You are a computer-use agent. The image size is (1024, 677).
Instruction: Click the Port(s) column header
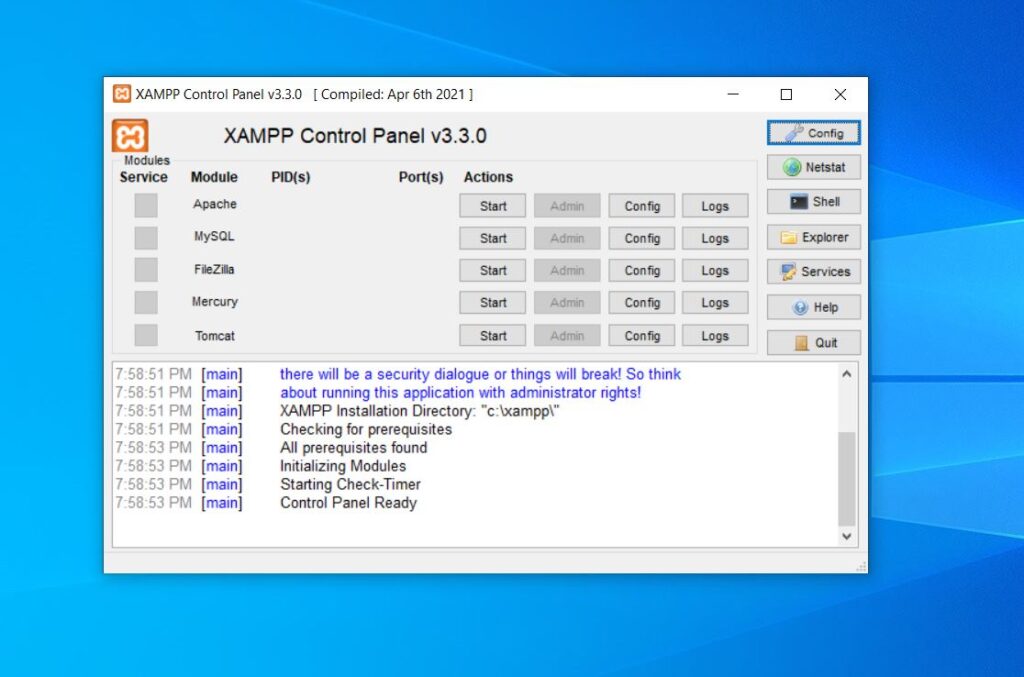[421, 177]
